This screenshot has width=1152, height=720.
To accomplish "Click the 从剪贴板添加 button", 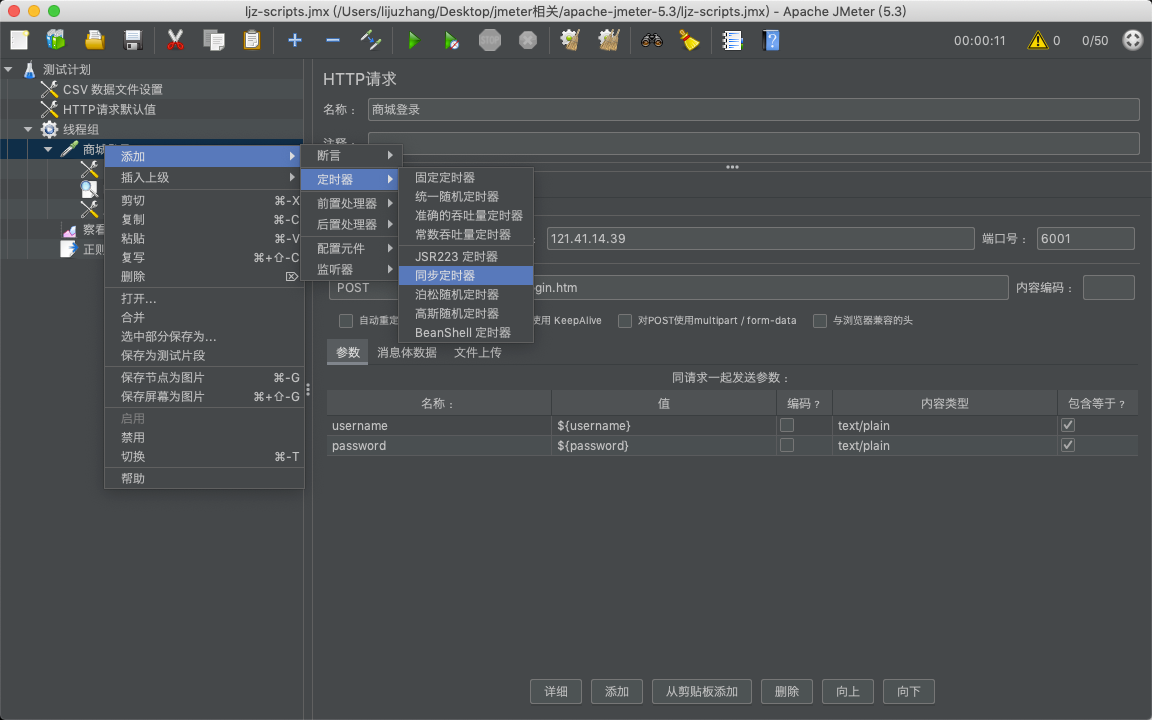I will (x=702, y=692).
